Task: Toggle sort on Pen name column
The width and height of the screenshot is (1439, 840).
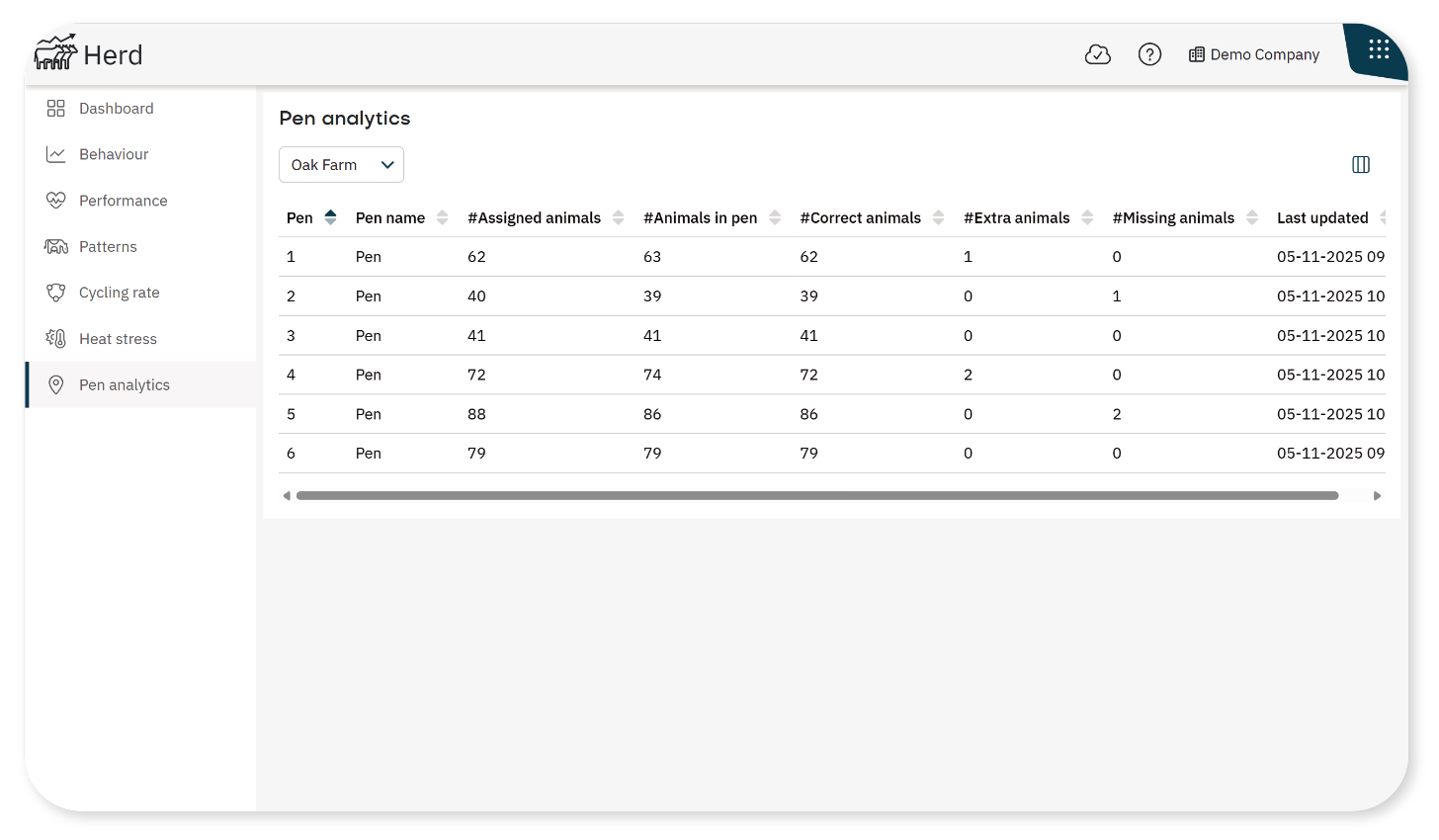Action: [442, 217]
